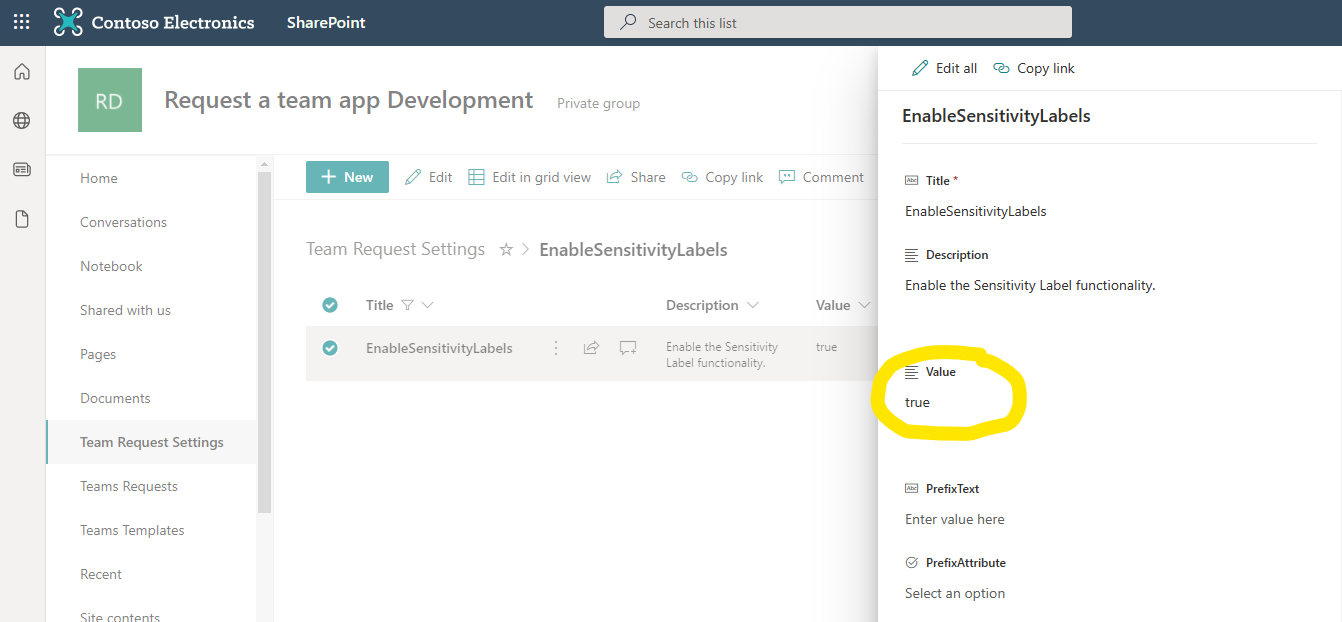The height and width of the screenshot is (622, 1342).
Task: Open the My files page icon
Action: point(22,219)
